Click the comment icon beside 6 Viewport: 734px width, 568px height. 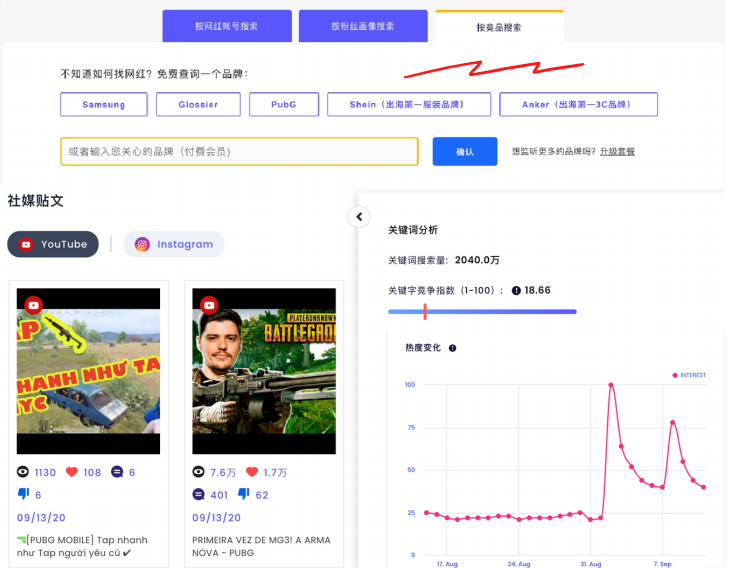[117, 472]
